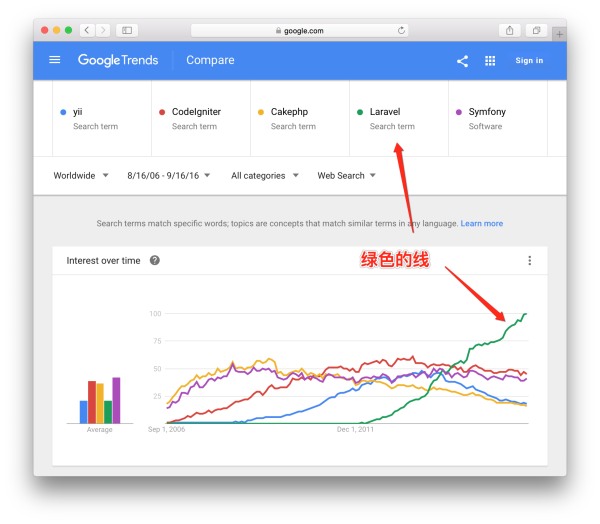This screenshot has height=524, width=600.
Task: Toggle Safari's sidebar button
Action: tap(127, 31)
